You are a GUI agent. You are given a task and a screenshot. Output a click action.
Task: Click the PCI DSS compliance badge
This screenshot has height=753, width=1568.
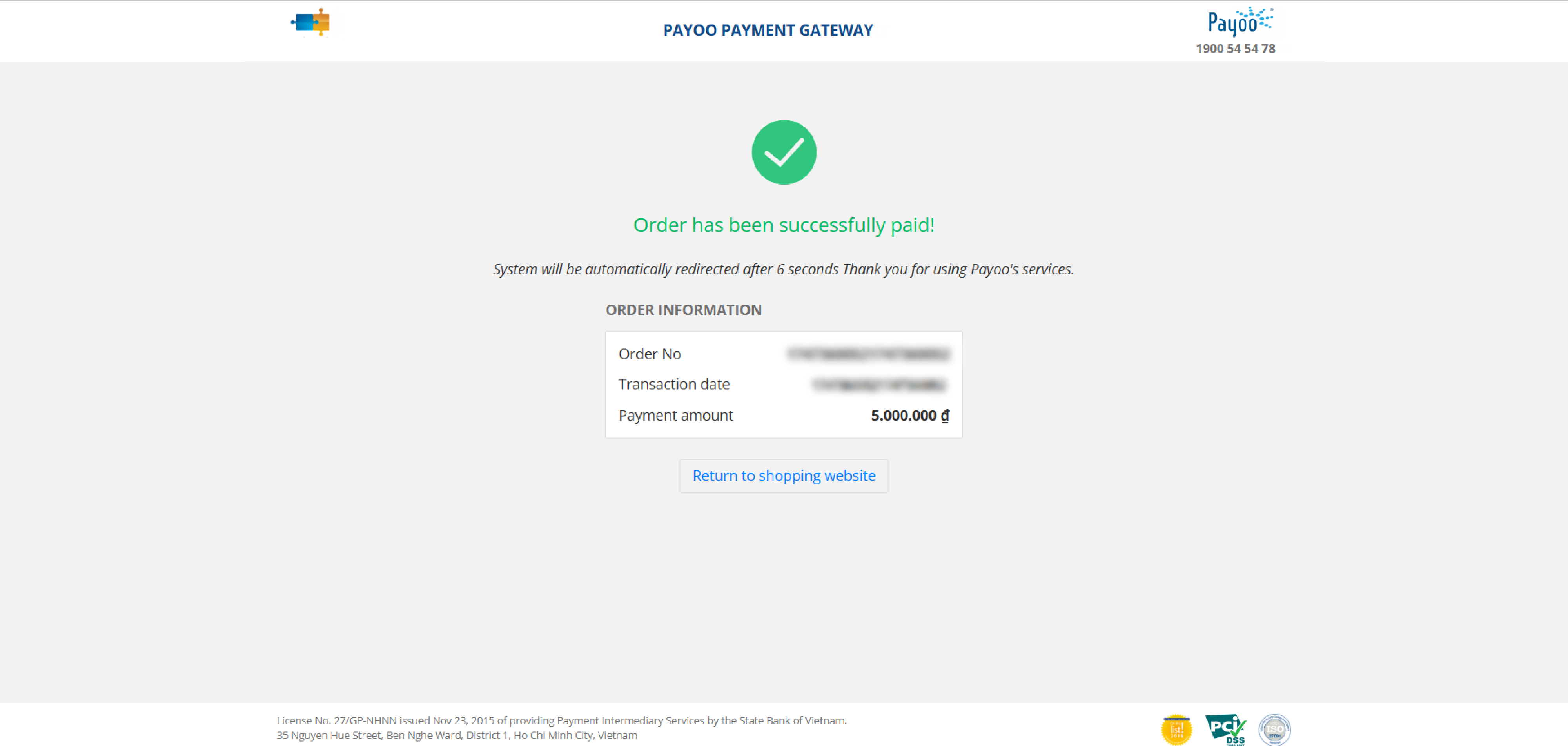click(x=1226, y=729)
